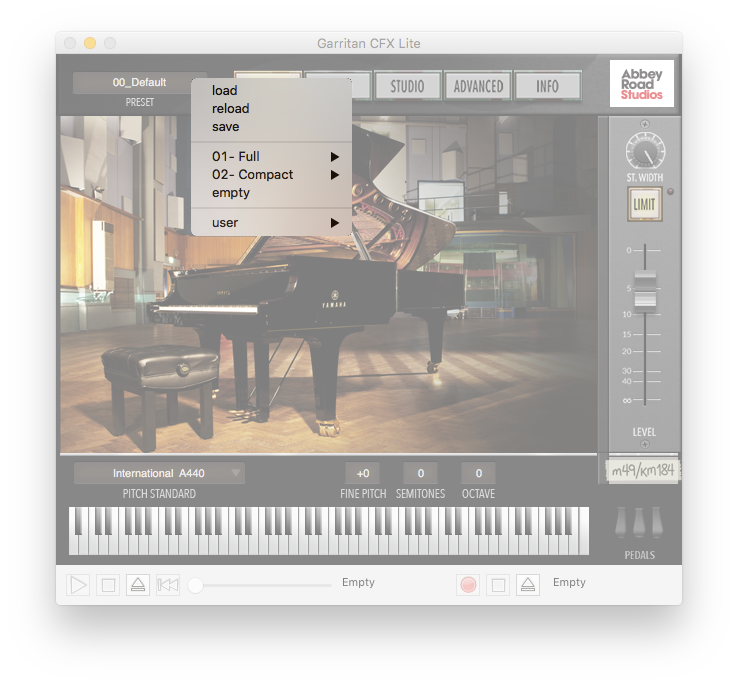This screenshot has width=738, height=685.
Task: Click the on-screen piano keyboard
Action: tap(329, 531)
